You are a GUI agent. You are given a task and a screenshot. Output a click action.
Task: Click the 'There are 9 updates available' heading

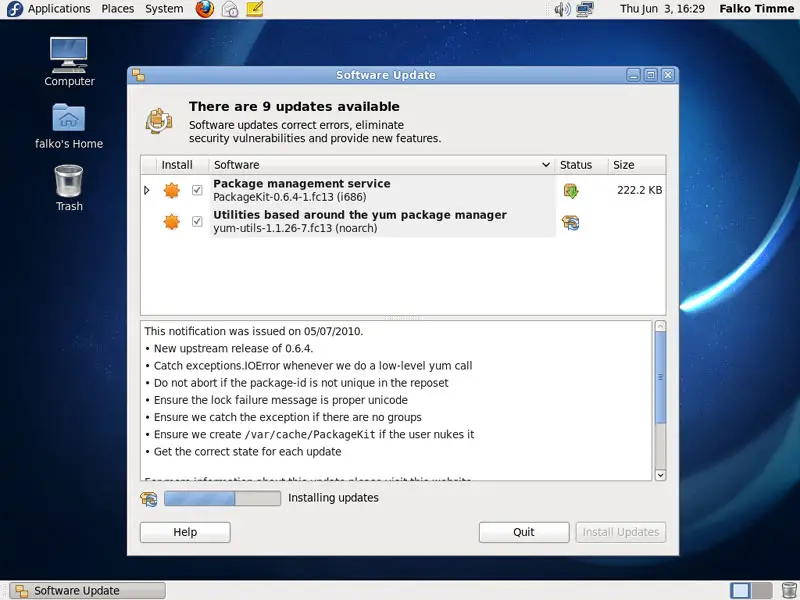tap(294, 107)
